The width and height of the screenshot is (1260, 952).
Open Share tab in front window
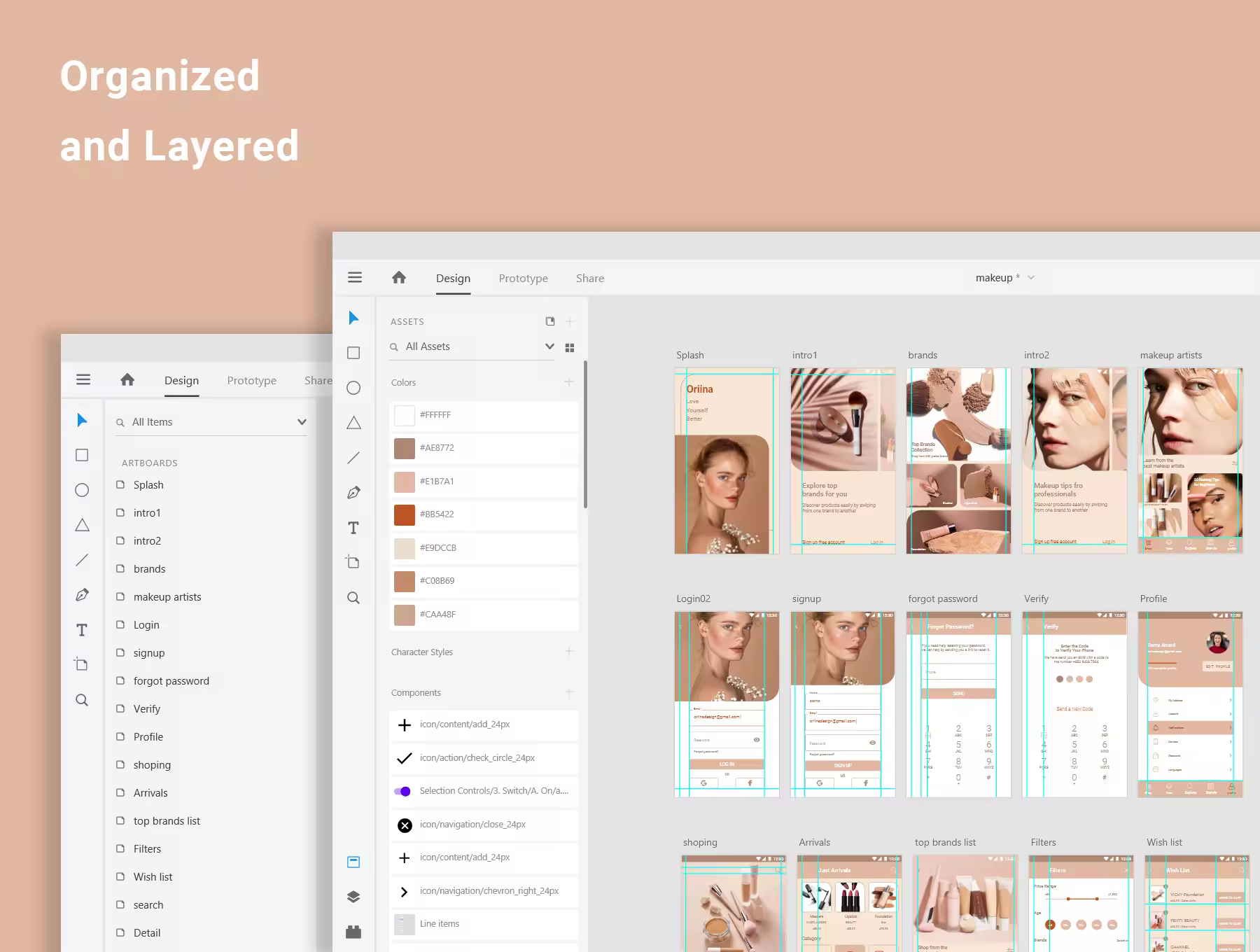590,278
